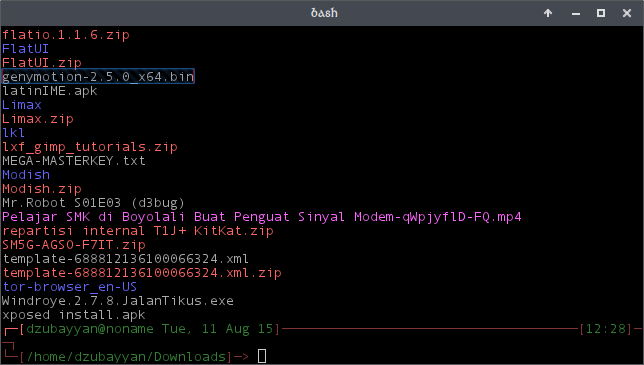This screenshot has width=644, height=365.
Task: Click the SM5G-AGS0-F7IT.zip file name
Action: point(74,245)
